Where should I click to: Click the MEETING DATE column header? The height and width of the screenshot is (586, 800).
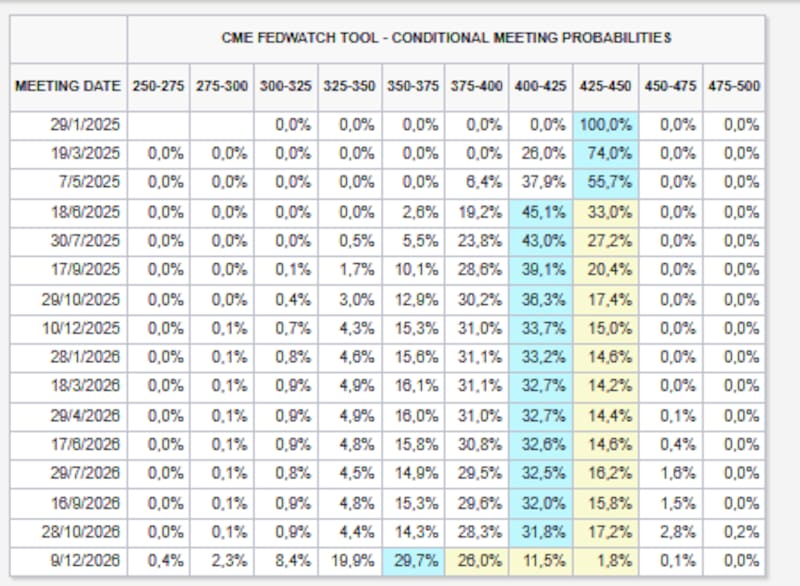pos(67,87)
